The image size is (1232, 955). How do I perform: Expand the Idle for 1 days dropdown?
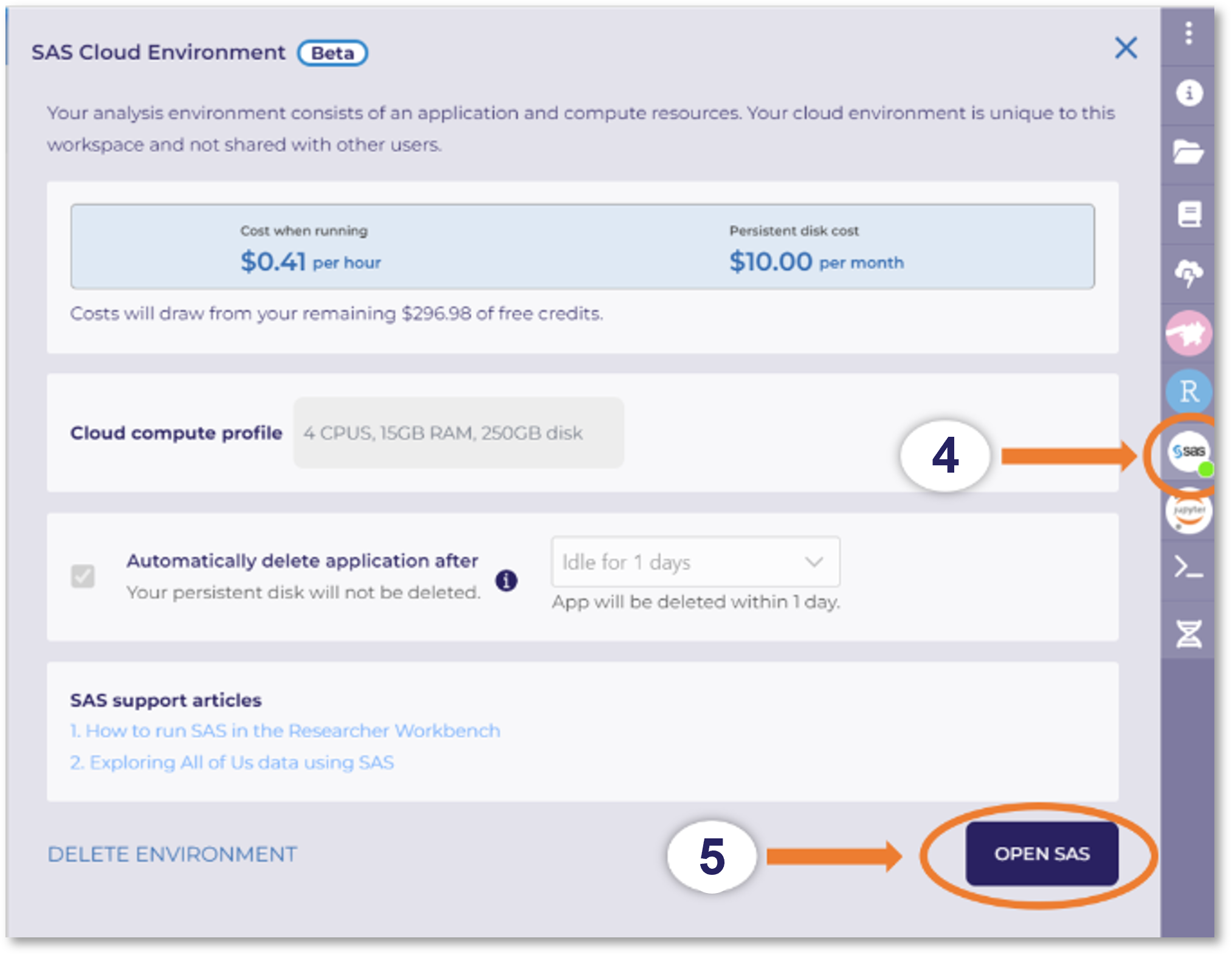[695, 562]
